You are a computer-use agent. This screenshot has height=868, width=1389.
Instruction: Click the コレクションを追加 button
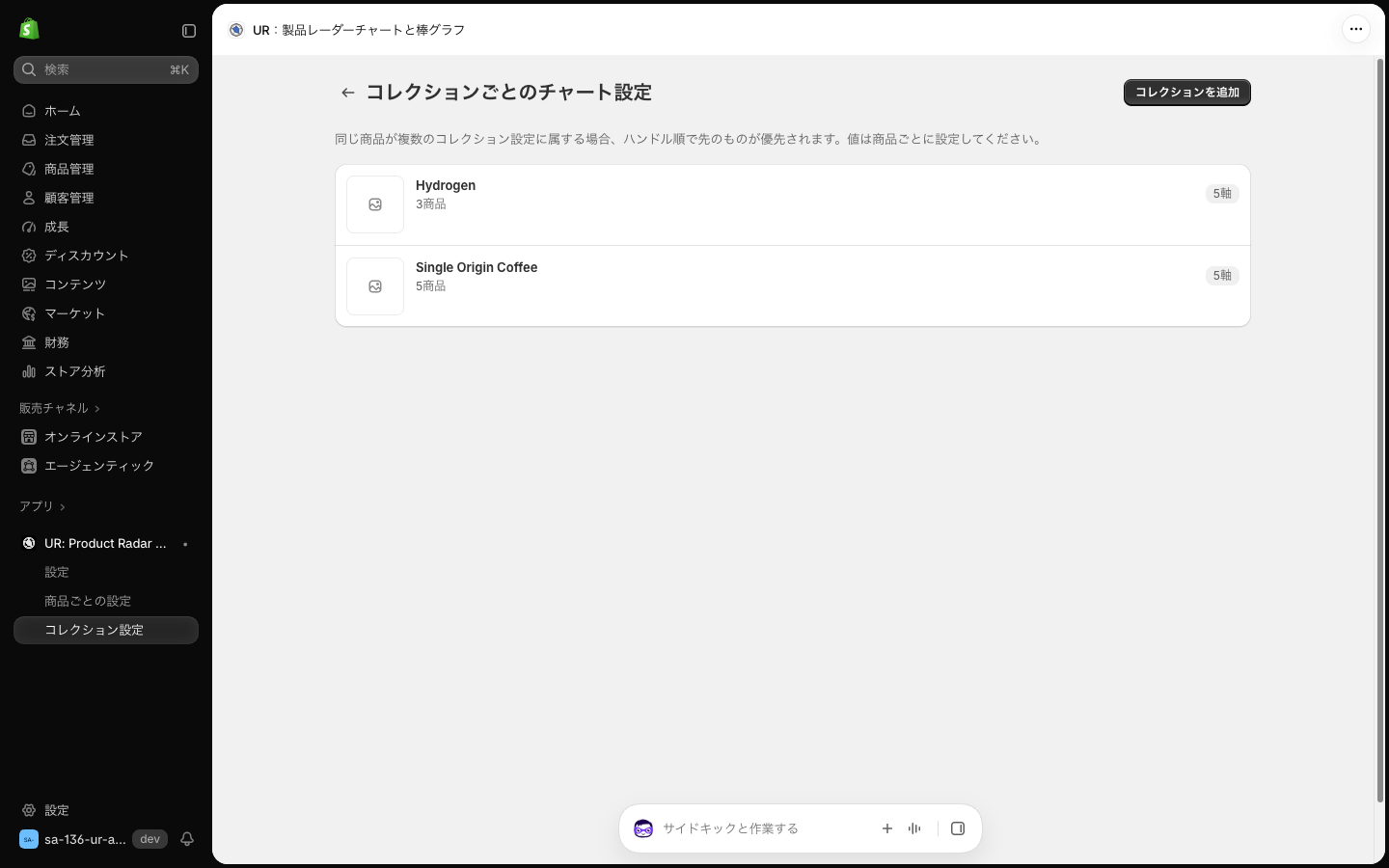coord(1187,93)
